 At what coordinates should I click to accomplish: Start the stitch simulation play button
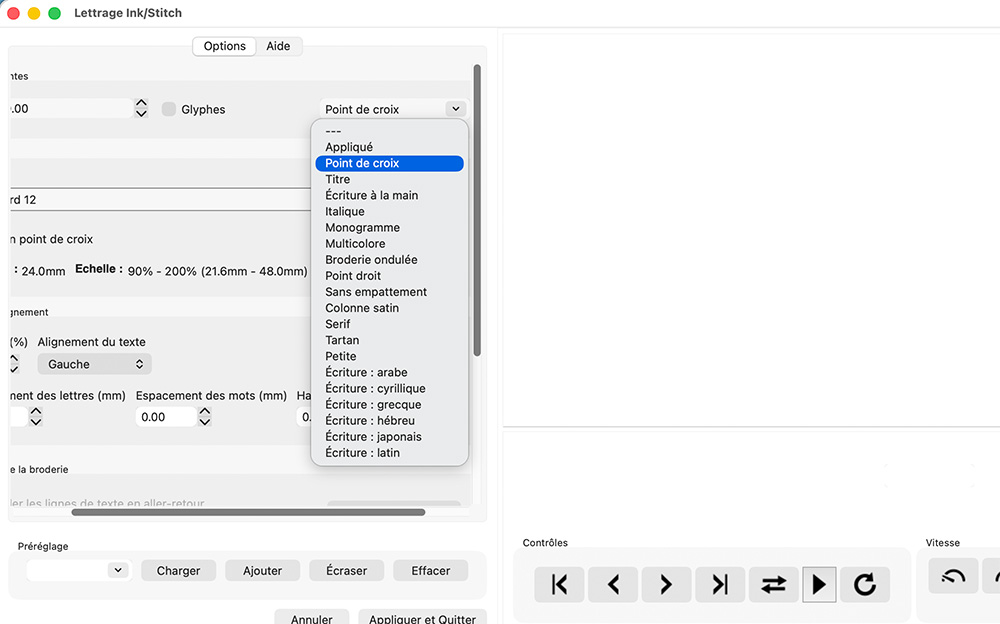820,584
